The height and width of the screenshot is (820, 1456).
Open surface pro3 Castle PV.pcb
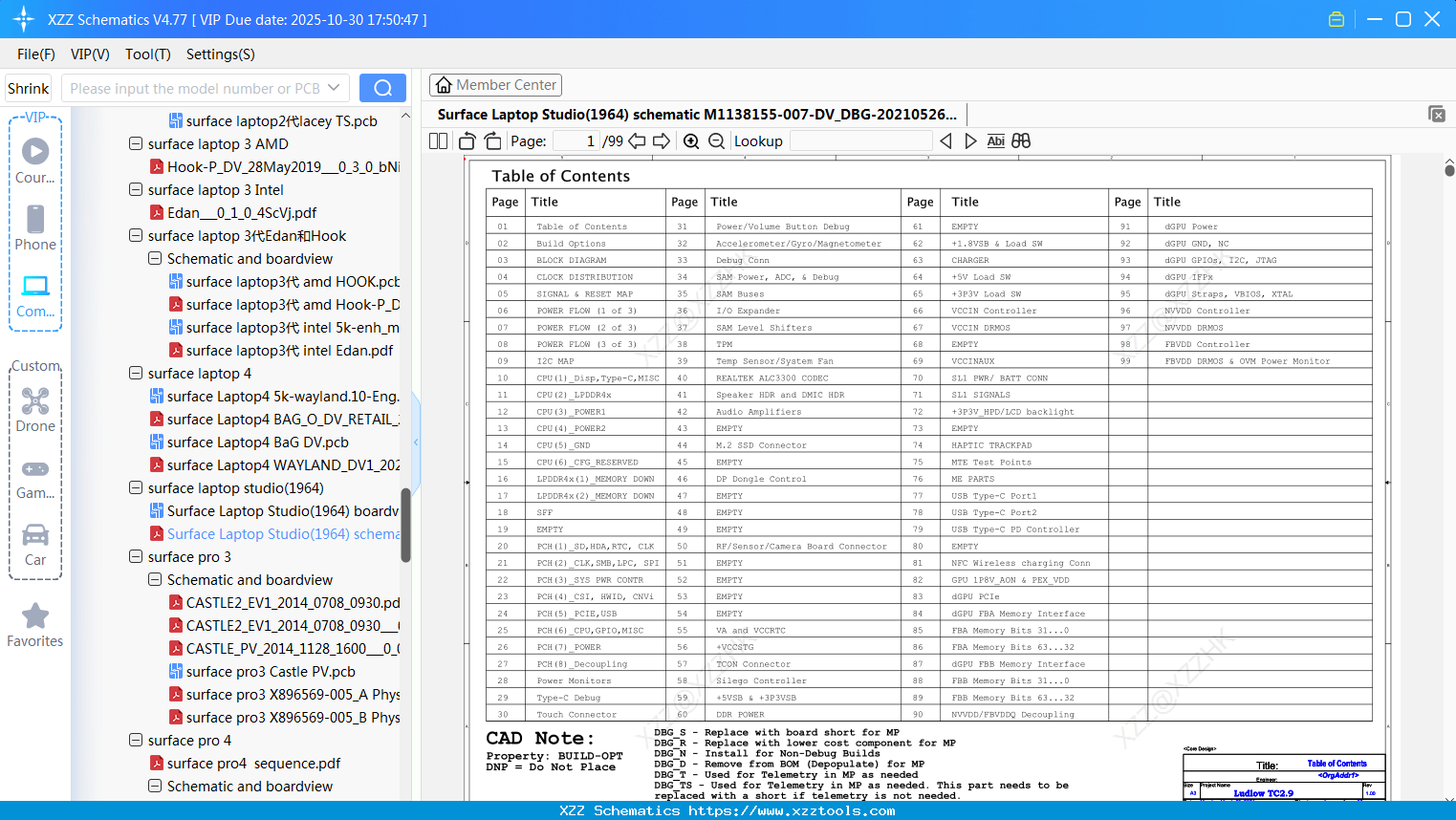261,671
